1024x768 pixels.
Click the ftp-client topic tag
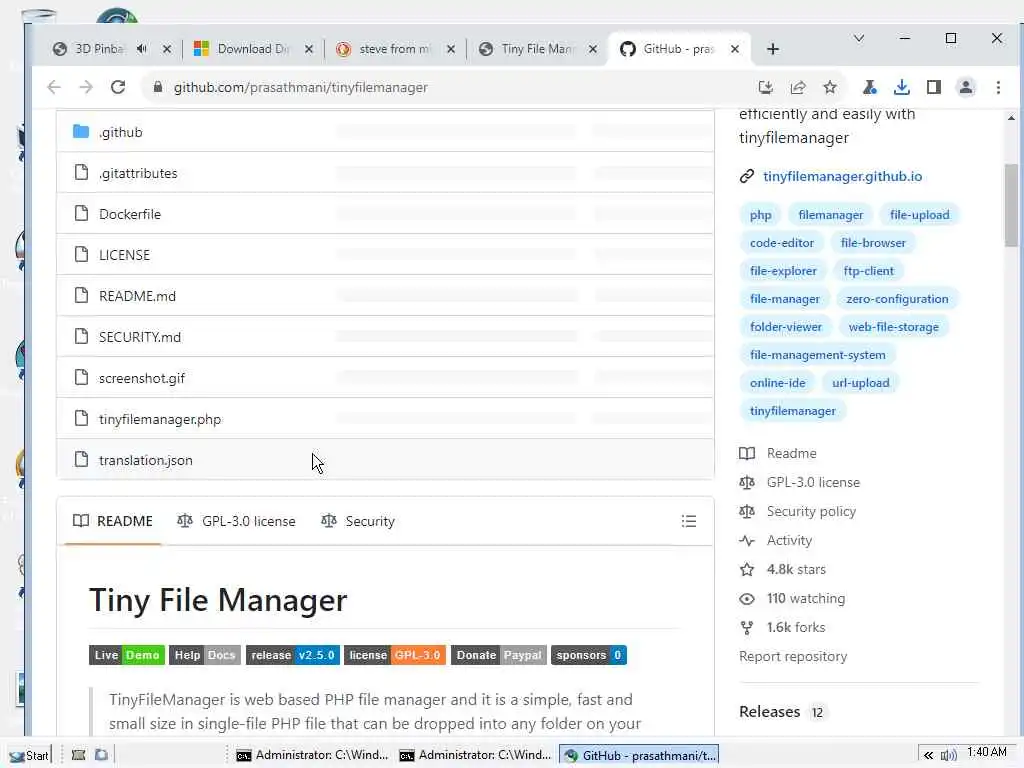point(869,271)
